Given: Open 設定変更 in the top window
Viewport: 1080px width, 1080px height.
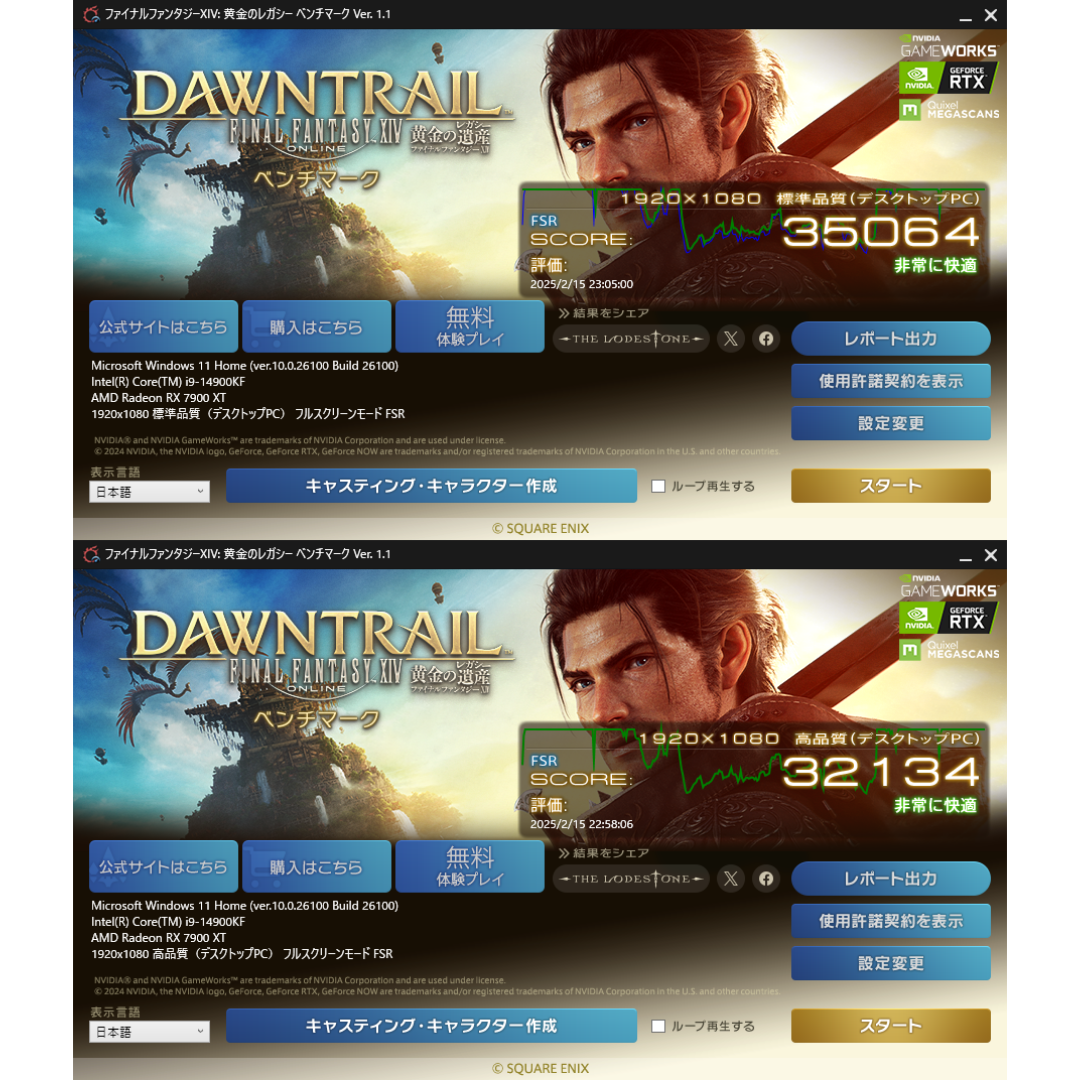Looking at the screenshot, I should coord(891,423).
